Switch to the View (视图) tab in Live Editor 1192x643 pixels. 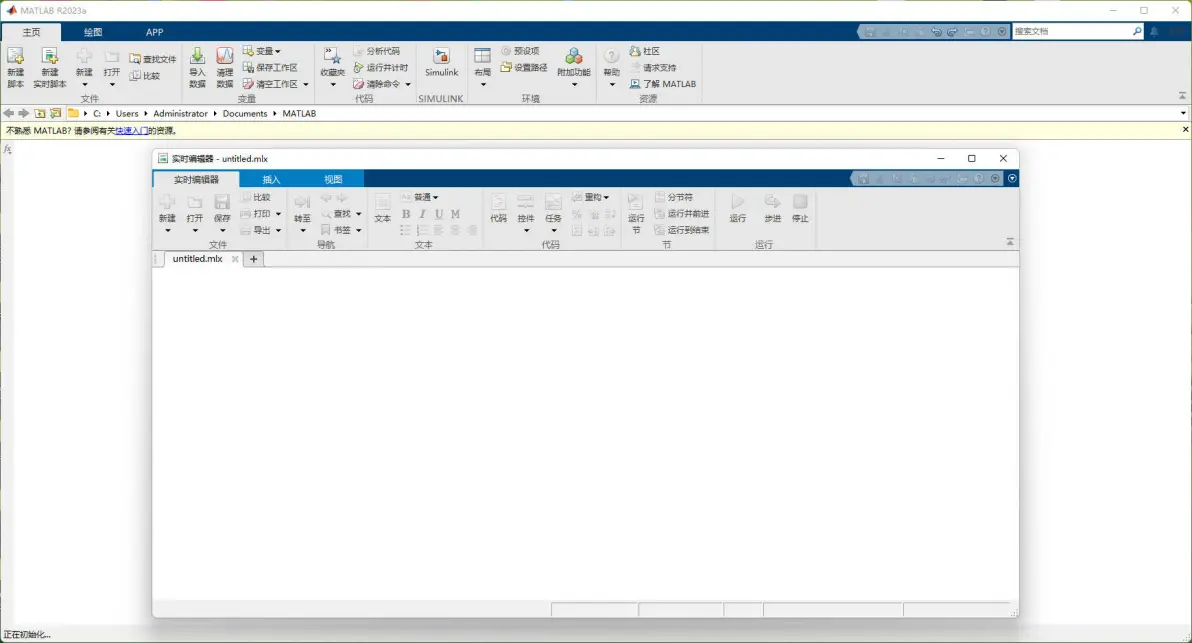[x=333, y=179]
